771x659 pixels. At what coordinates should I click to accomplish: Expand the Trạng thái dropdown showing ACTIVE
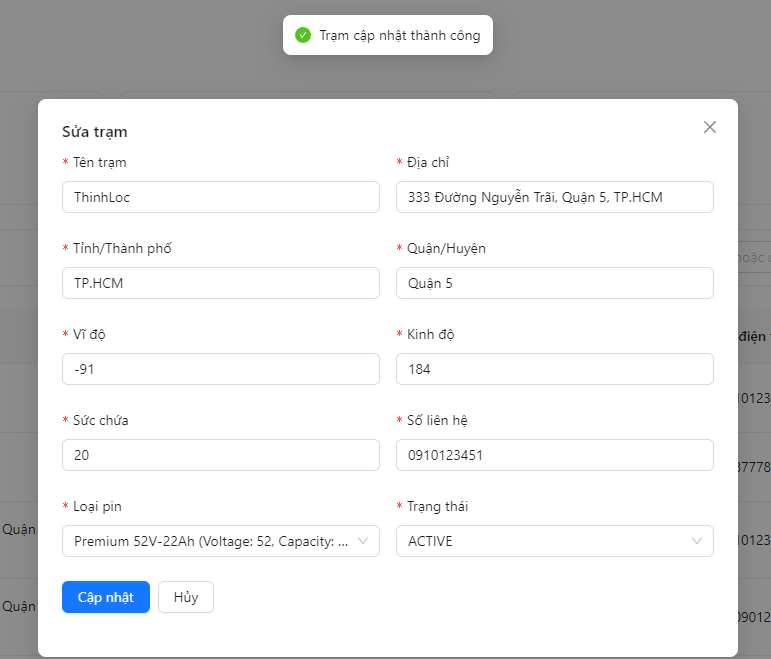pos(554,541)
